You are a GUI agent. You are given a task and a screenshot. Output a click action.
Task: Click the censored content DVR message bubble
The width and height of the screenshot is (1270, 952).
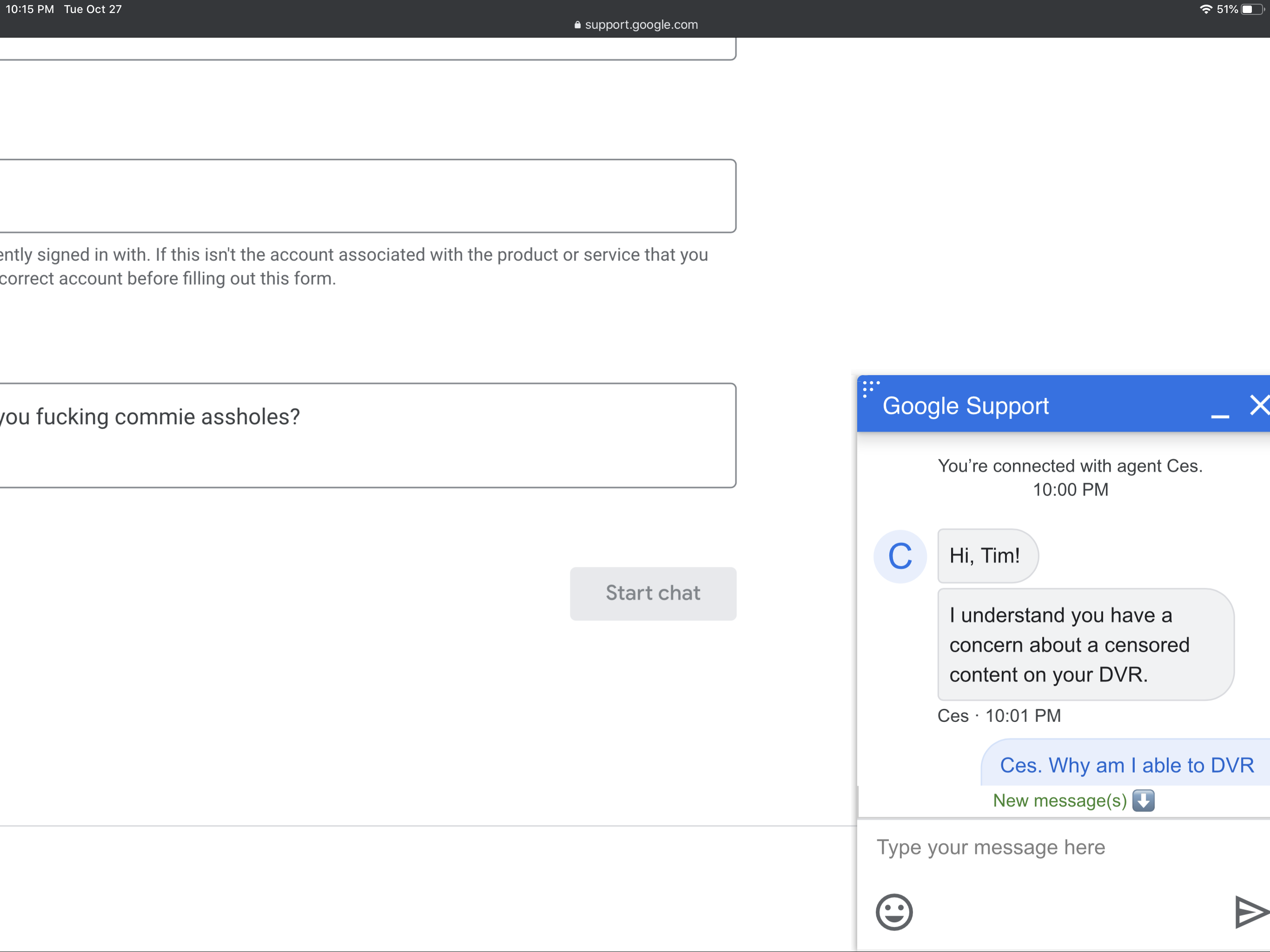[x=1085, y=644]
